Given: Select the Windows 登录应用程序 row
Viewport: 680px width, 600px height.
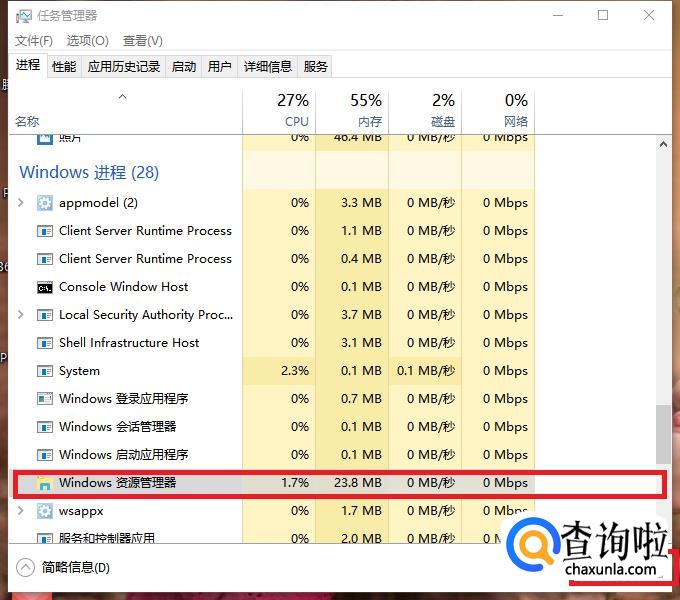Looking at the screenshot, I should [271, 398].
